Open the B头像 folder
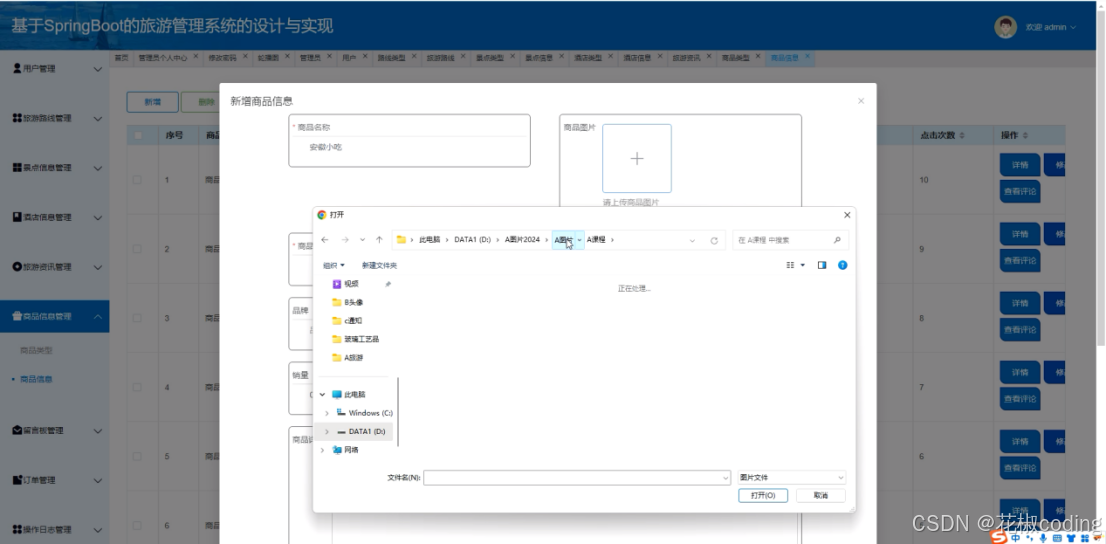Screen dimensions: 1106x544 [348, 302]
